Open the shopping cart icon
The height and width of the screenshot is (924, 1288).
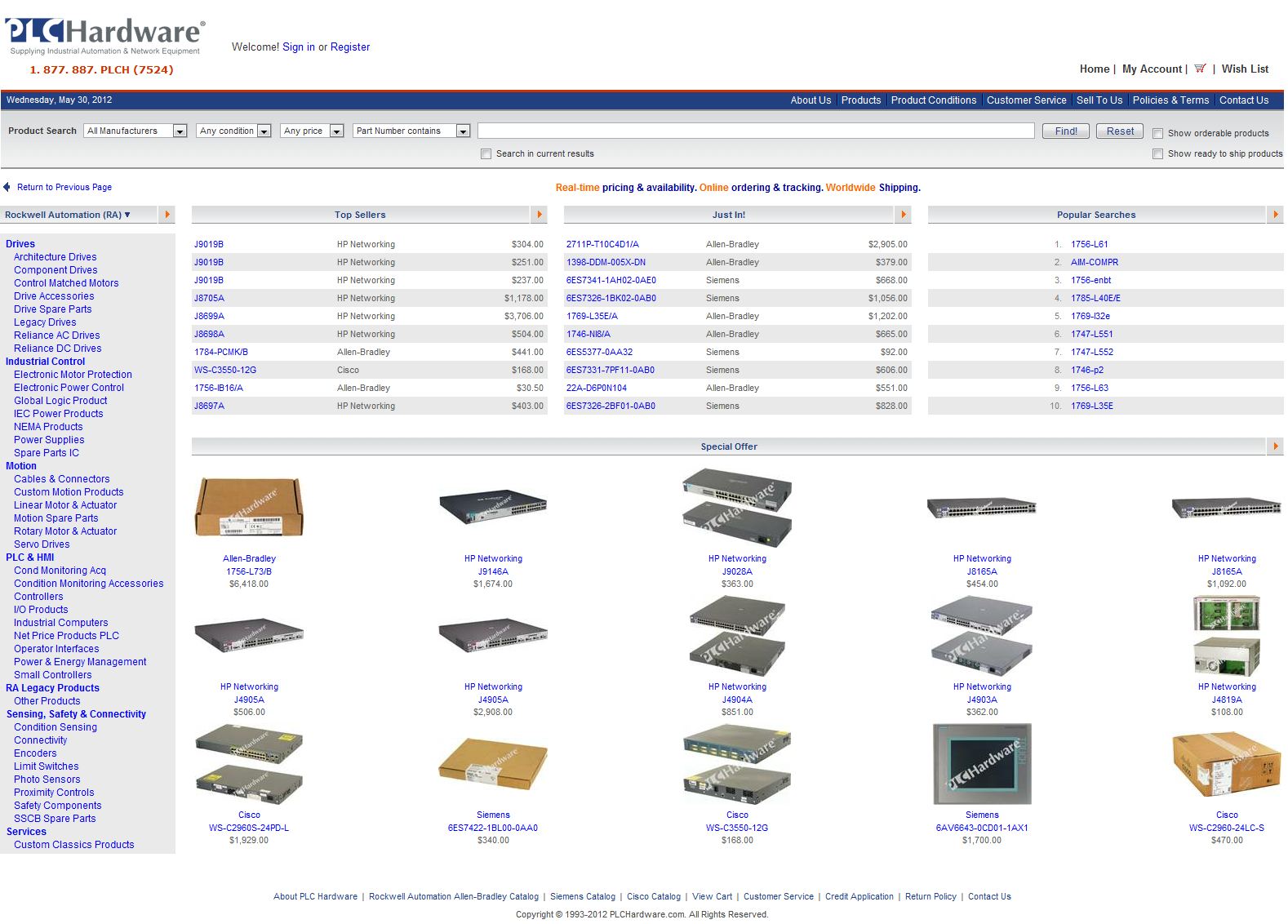(x=1200, y=69)
